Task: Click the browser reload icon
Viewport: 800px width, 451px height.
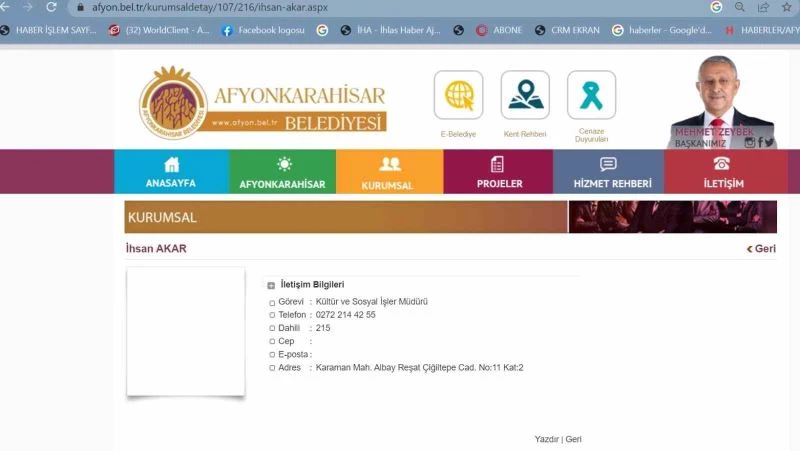Action: [52, 7]
